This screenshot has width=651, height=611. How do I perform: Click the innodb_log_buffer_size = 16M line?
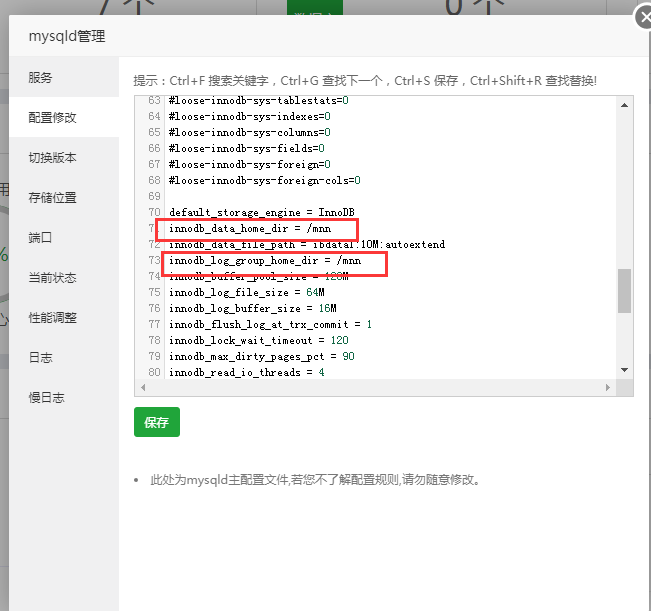point(252,308)
